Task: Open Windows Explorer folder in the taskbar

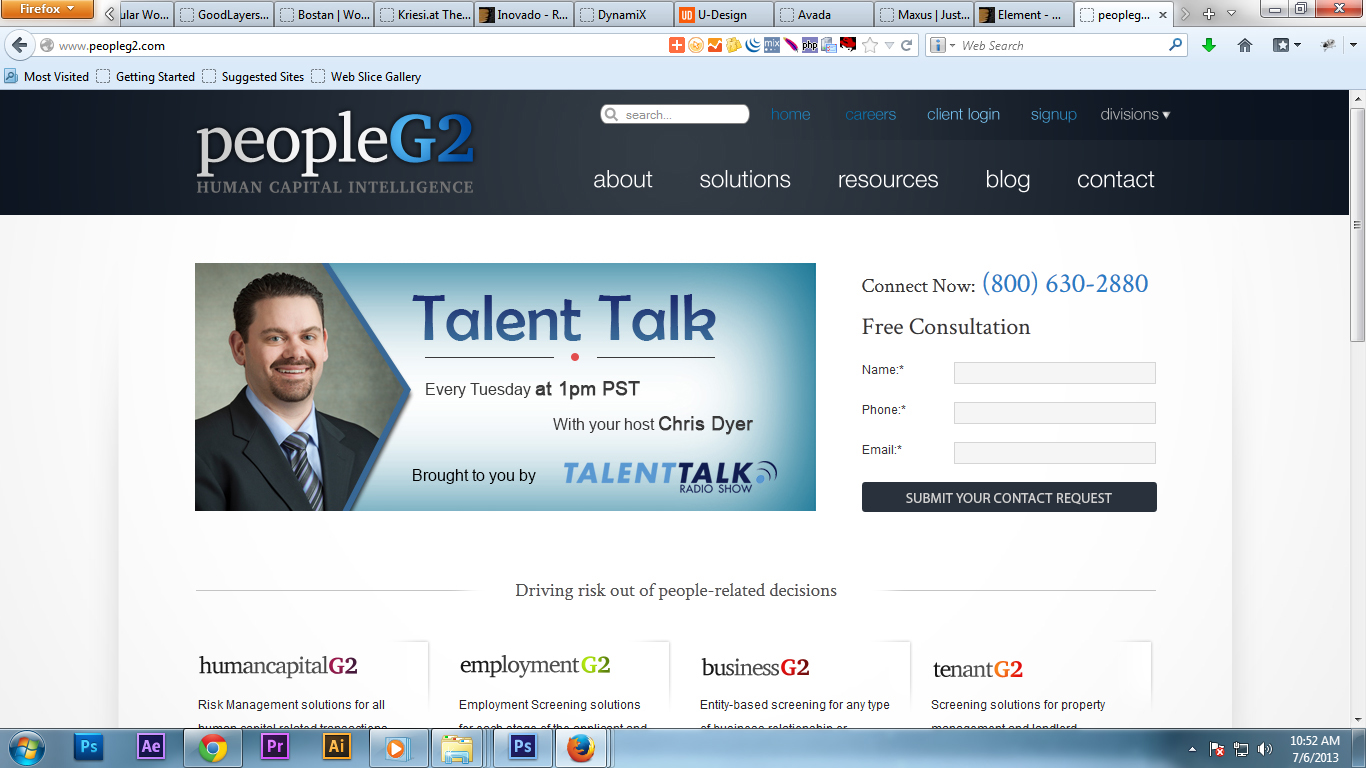Action: pyautogui.click(x=457, y=748)
